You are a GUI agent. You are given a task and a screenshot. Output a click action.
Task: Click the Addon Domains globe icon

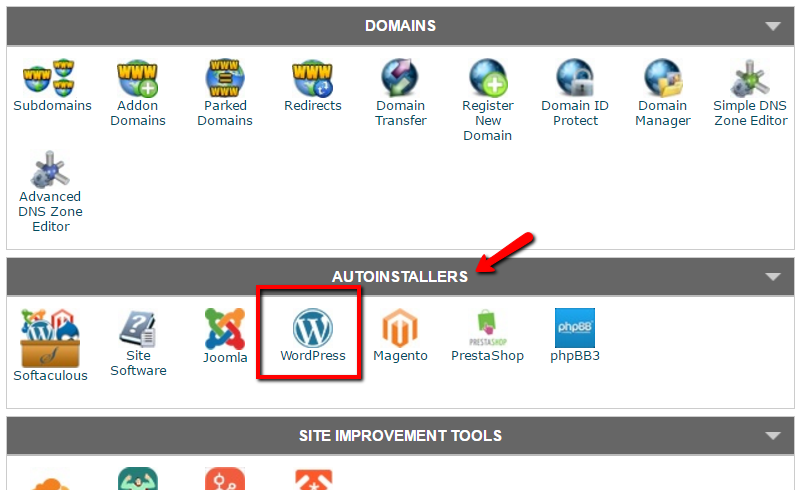click(x=137, y=78)
